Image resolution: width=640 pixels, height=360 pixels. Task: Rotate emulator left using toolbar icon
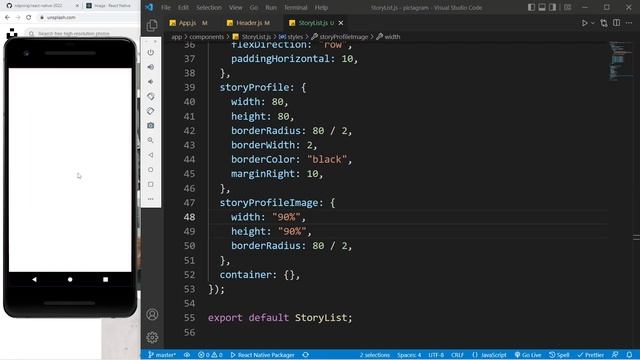tap(151, 96)
